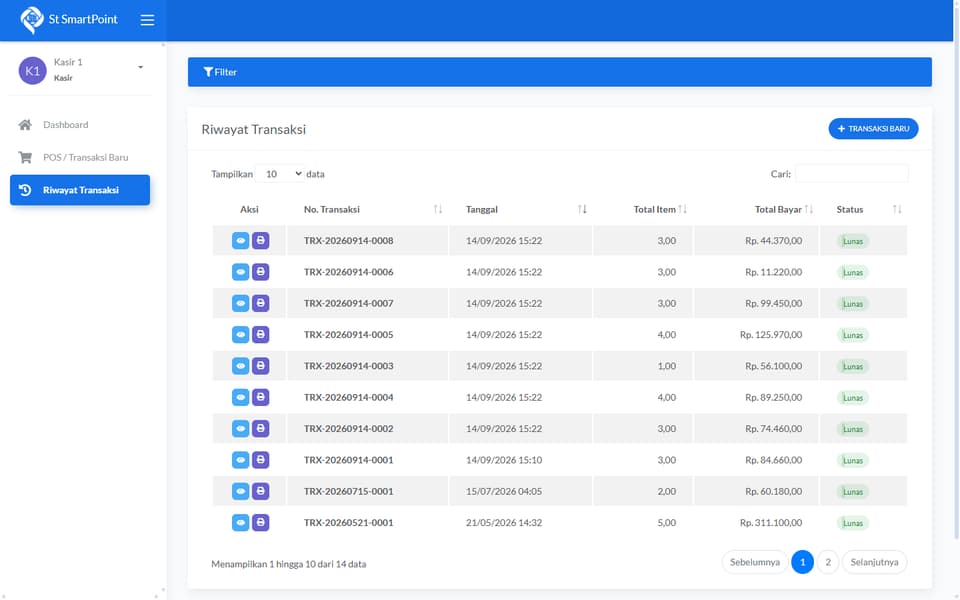
Task: Click the K1 user avatar
Action: click(32, 70)
